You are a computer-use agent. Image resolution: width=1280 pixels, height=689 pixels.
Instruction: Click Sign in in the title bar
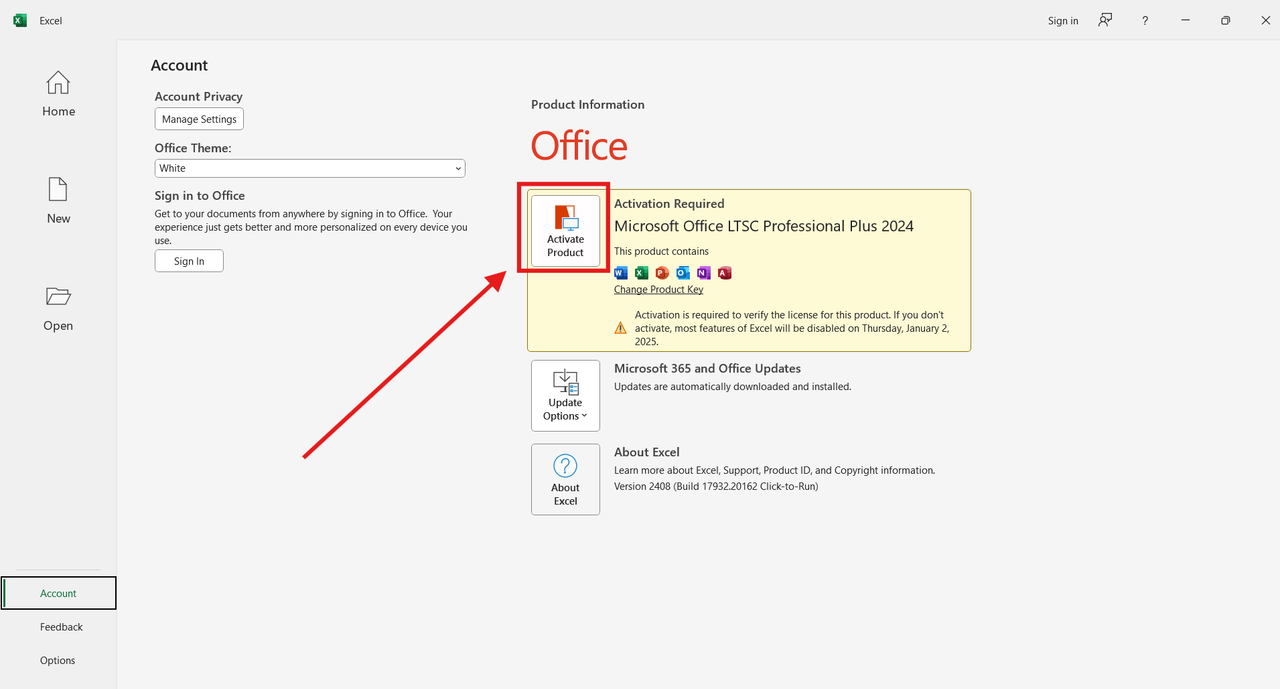click(1063, 21)
